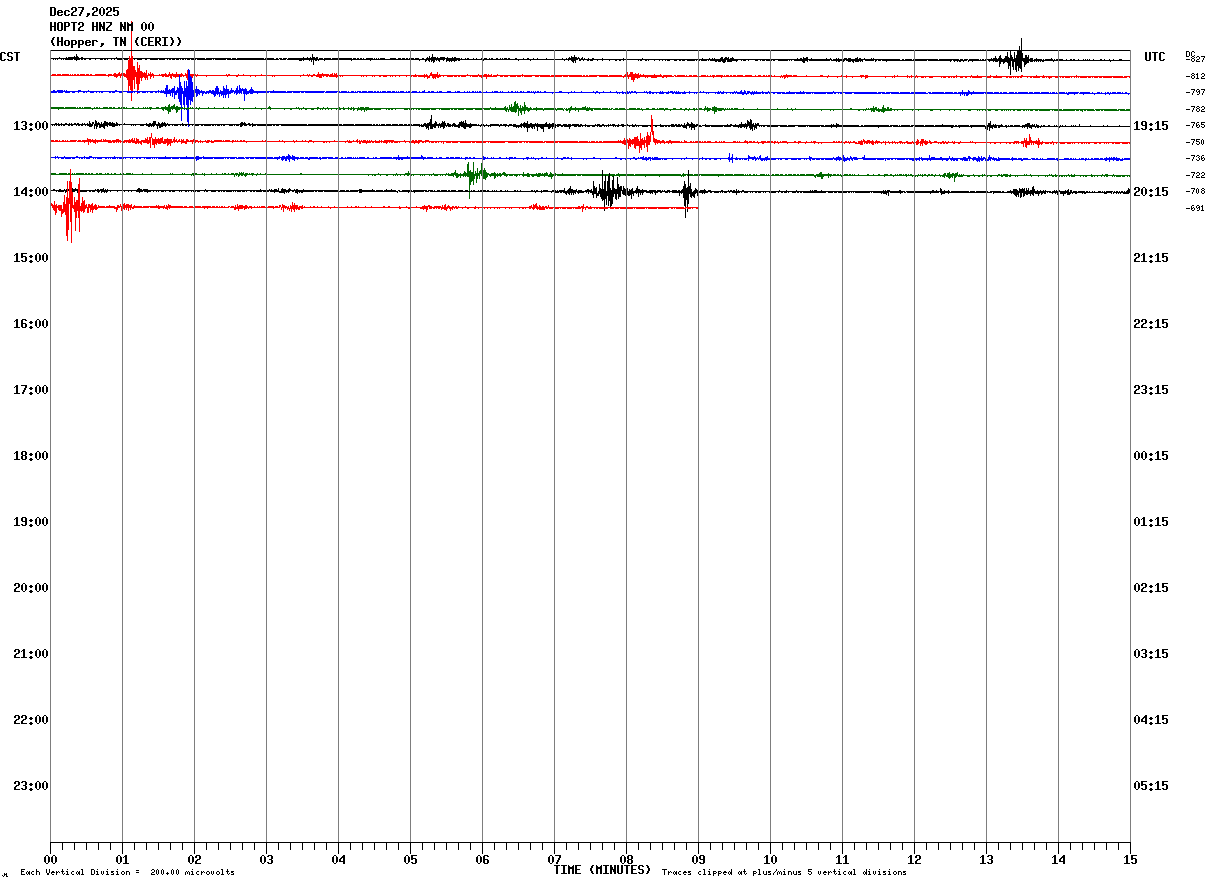Select the -827 DC offset value
The height and width of the screenshot is (886, 1210).
click(1196, 60)
